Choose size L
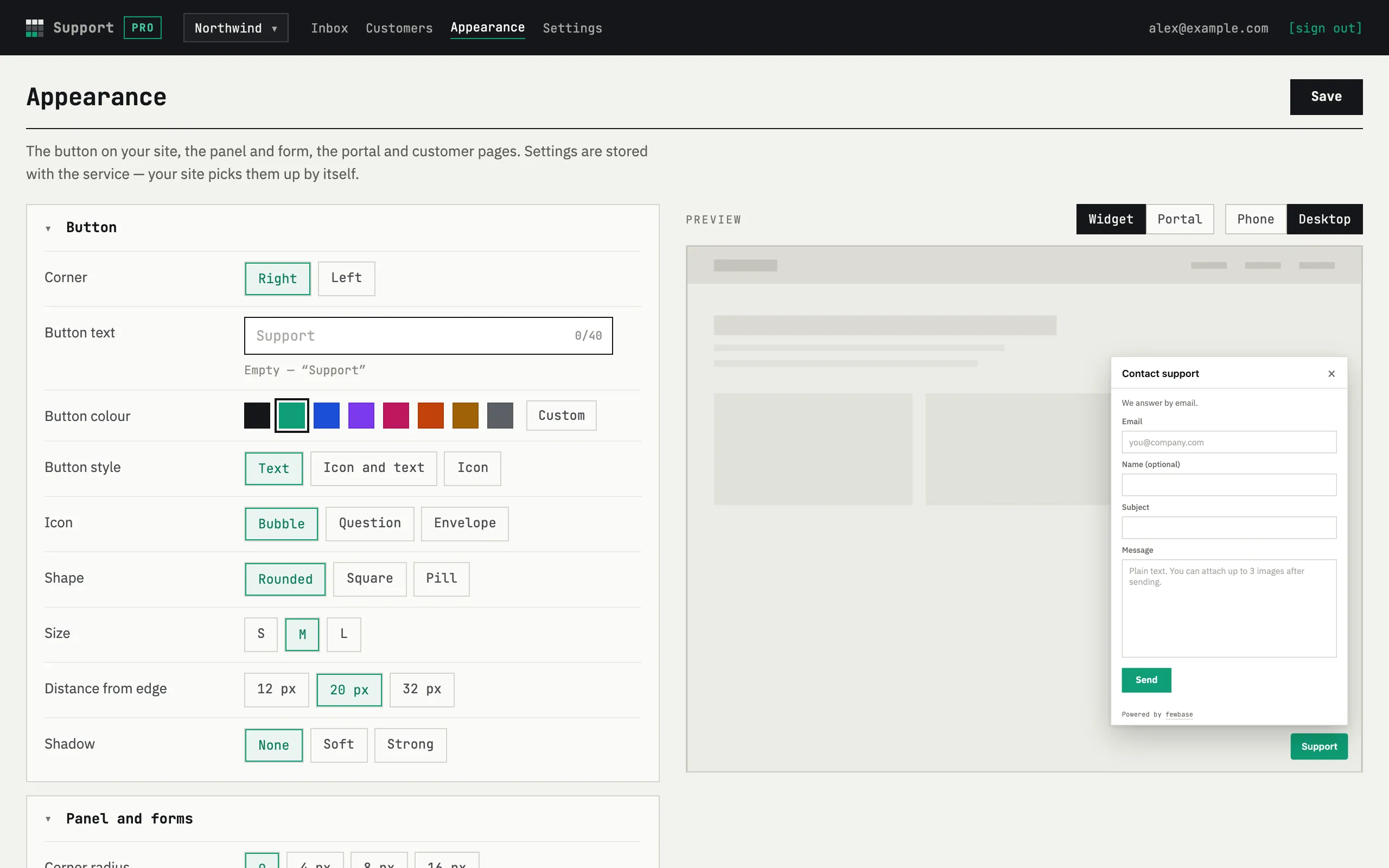 [344, 634]
